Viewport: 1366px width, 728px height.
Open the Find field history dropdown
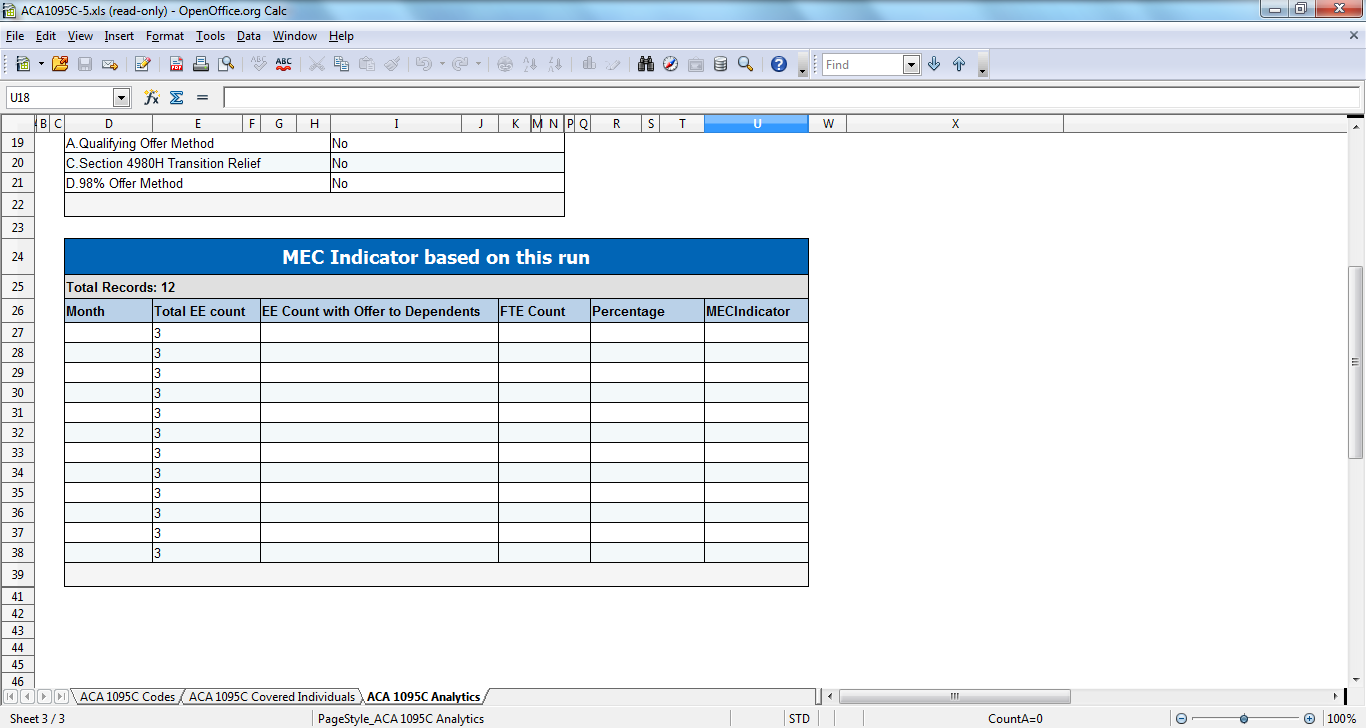click(x=911, y=64)
